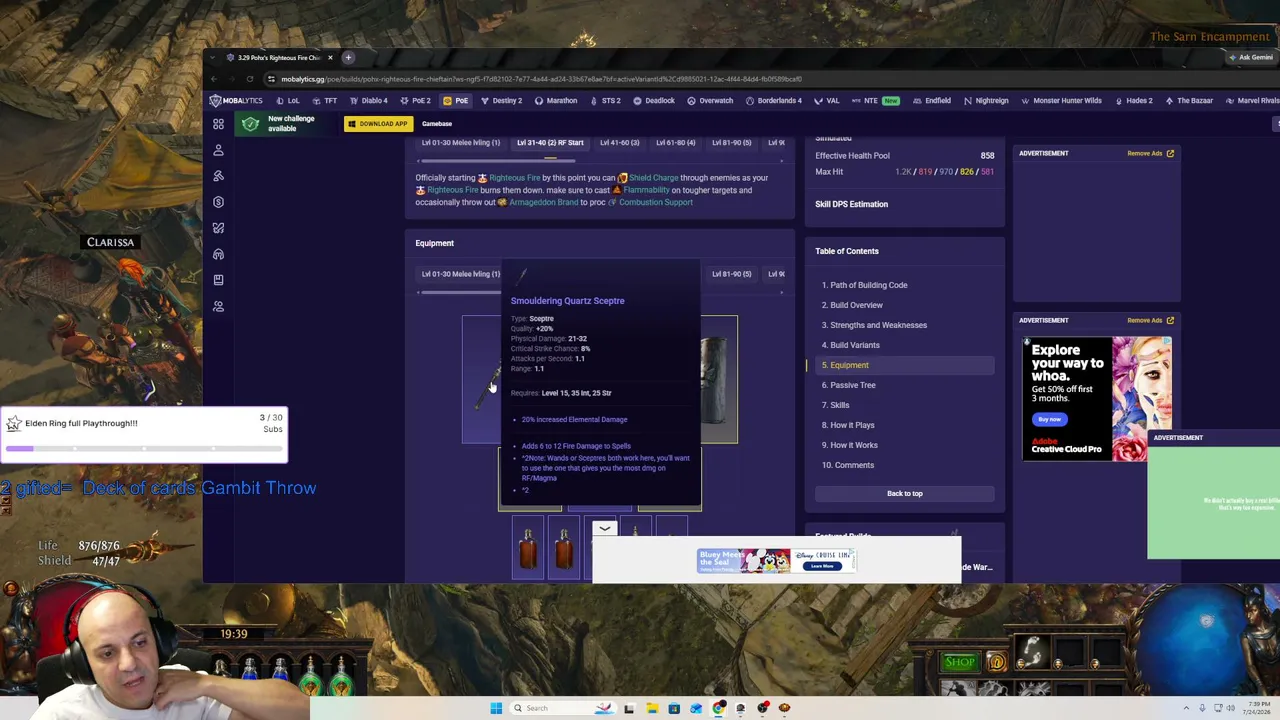Click the Combustion Support gem link
The height and width of the screenshot is (720, 1280).
(655, 202)
